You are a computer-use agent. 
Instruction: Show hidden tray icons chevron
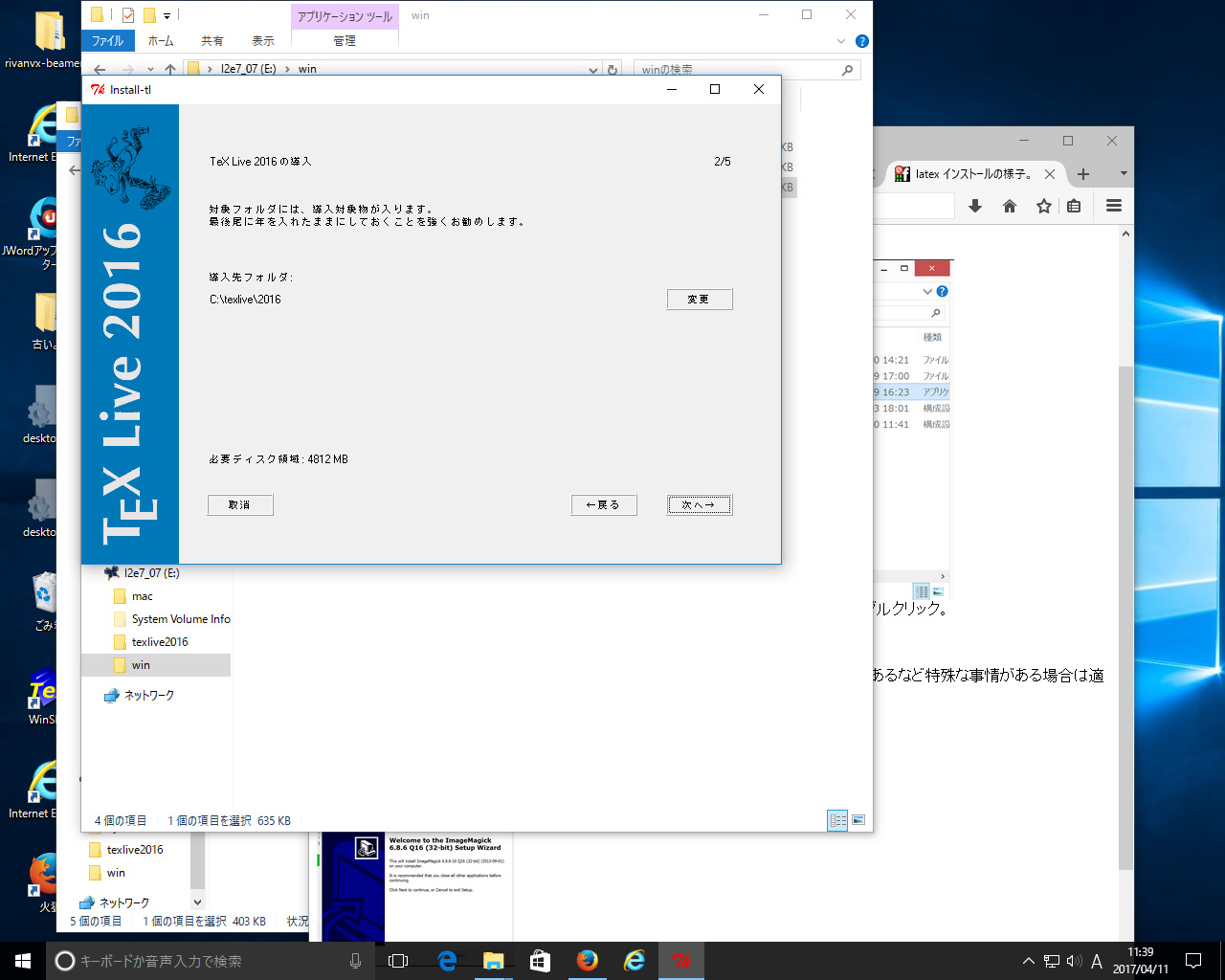coord(1029,961)
